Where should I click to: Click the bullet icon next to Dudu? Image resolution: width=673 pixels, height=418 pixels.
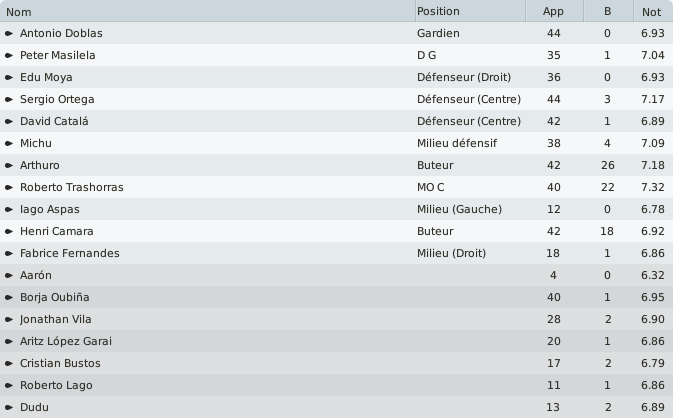[x=9, y=407]
